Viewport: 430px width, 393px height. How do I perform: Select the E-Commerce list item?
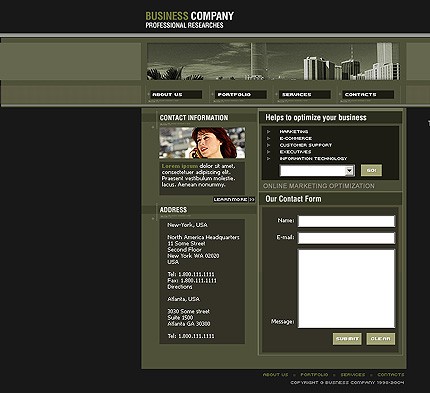(x=296, y=138)
